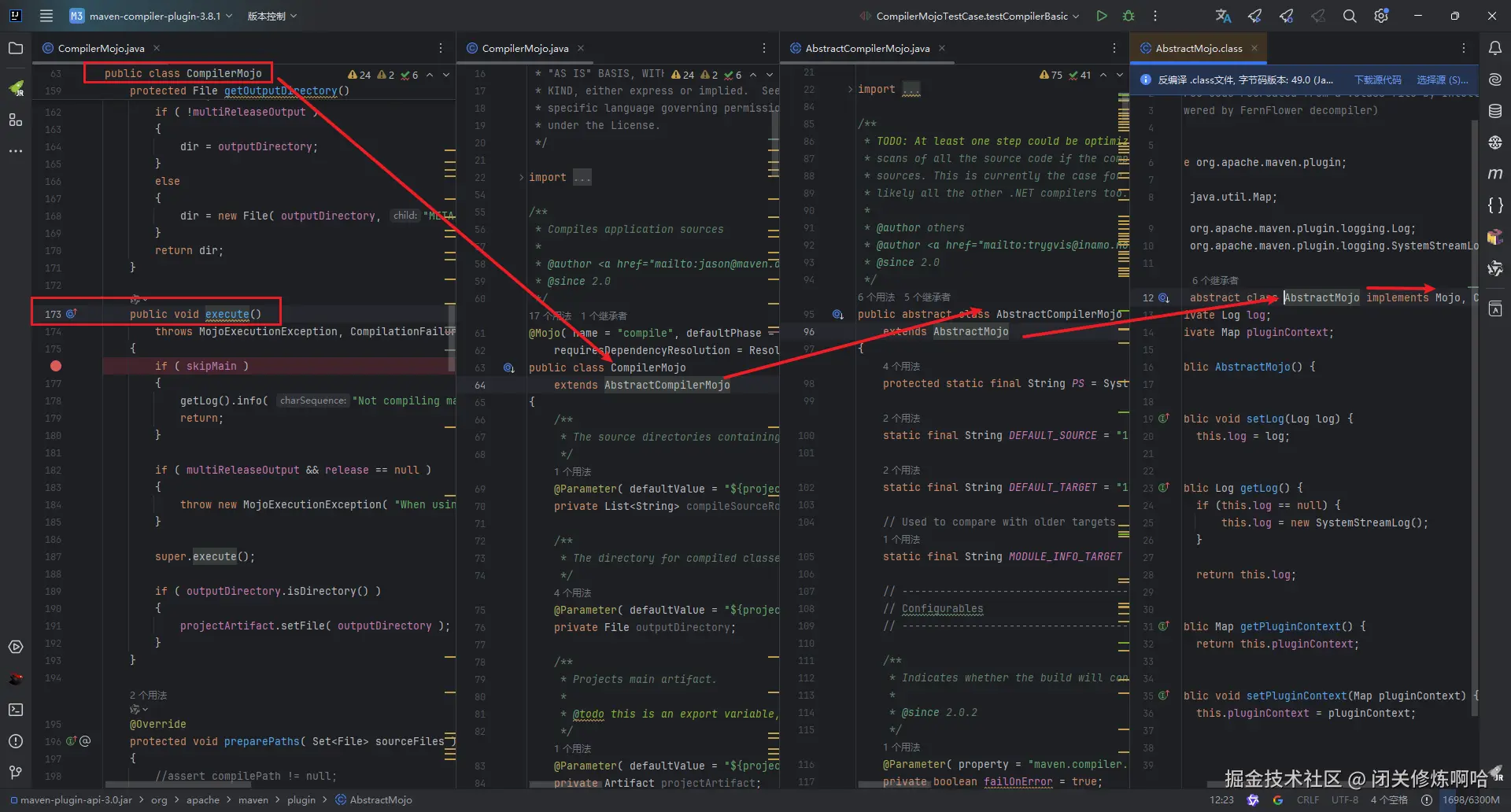This screenshot has width=1511, height=812.
Task: Open the Maven tool window icon
Action: (x=1495, y=174)
